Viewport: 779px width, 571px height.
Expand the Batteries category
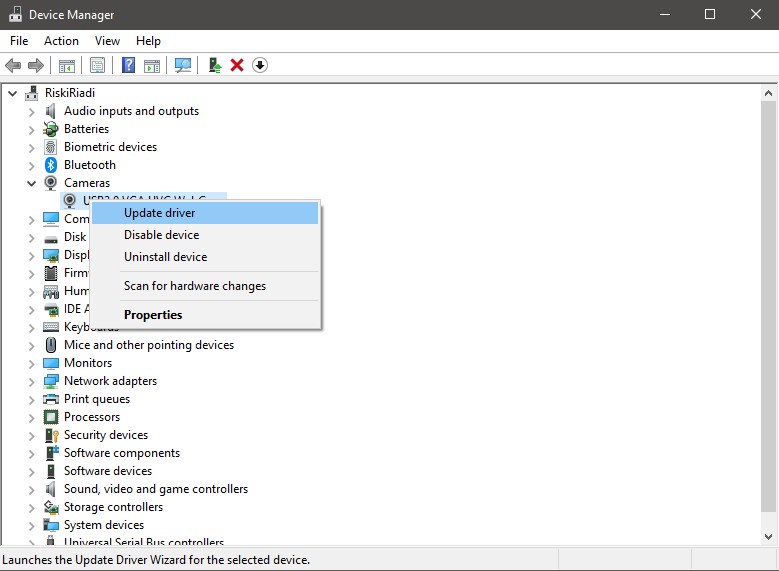[31, 129]
